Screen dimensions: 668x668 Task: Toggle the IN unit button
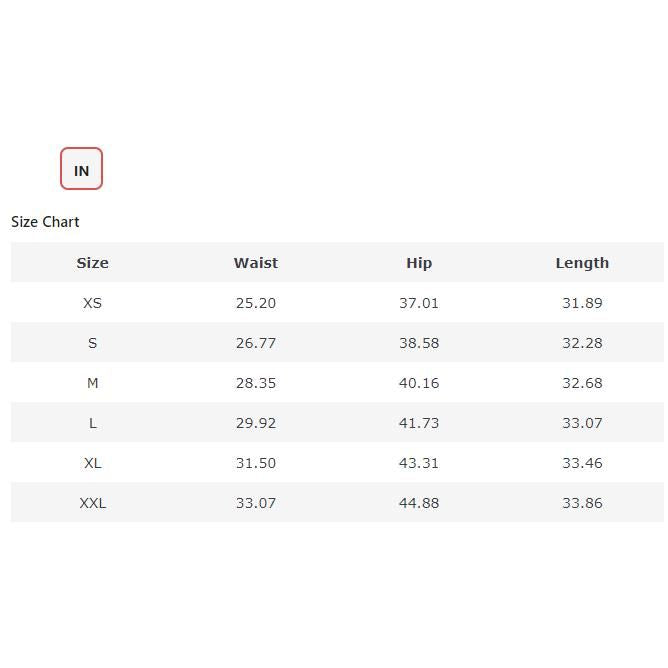click(x=81, y=169)
